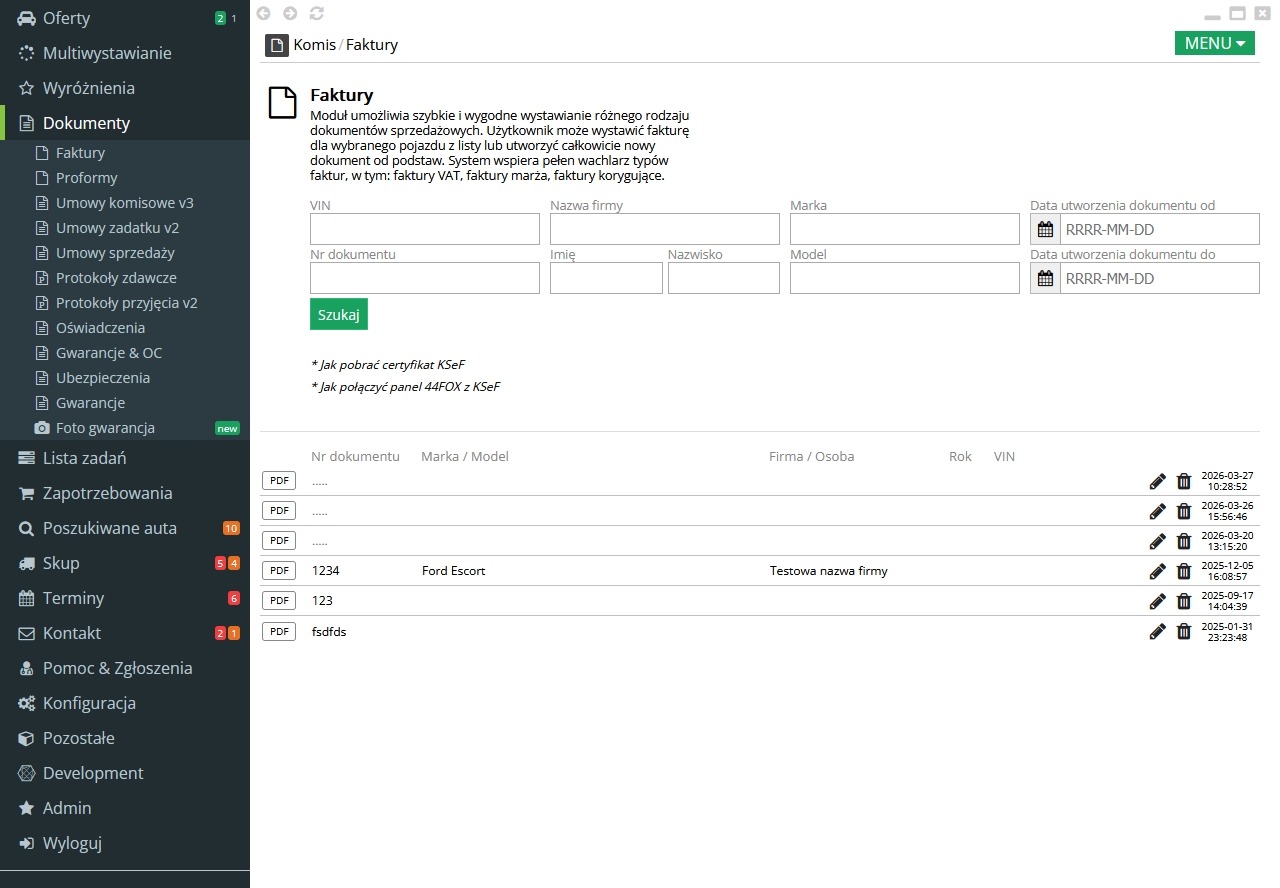
Task: Open PDF for document number 123
Action: (279, 600)
